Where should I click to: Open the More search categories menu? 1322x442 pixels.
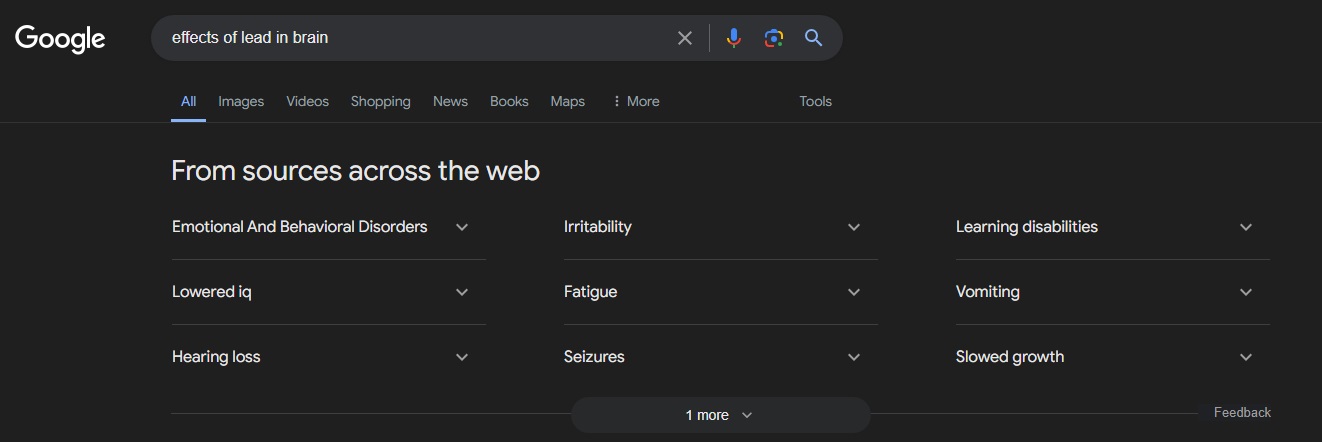click(635, 101)
